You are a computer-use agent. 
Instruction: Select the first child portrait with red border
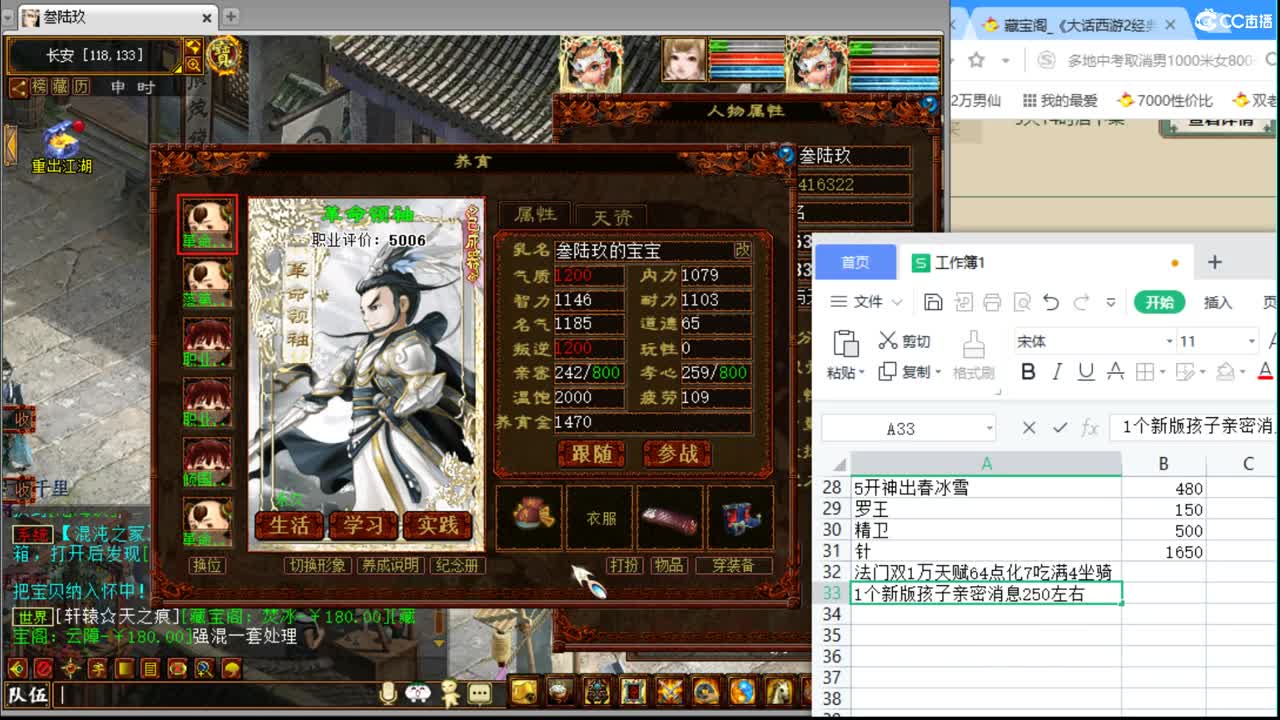click(208, 224)
